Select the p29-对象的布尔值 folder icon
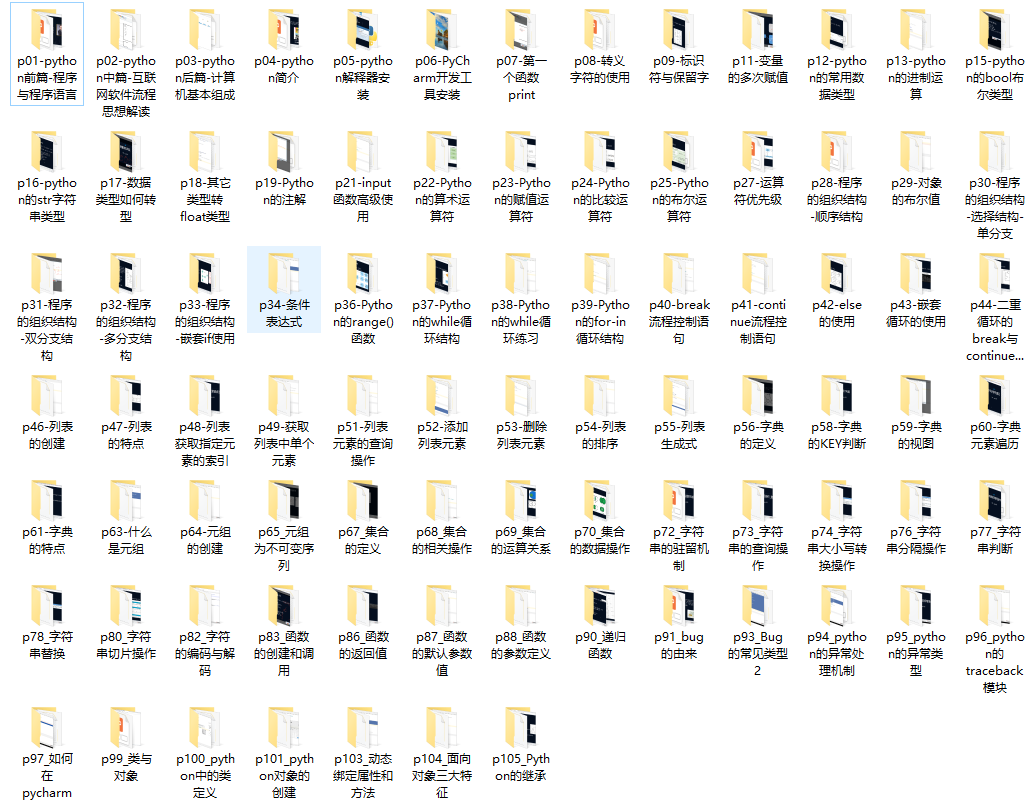This screenshot has width=1036, height=806. [x=916, y=152]
